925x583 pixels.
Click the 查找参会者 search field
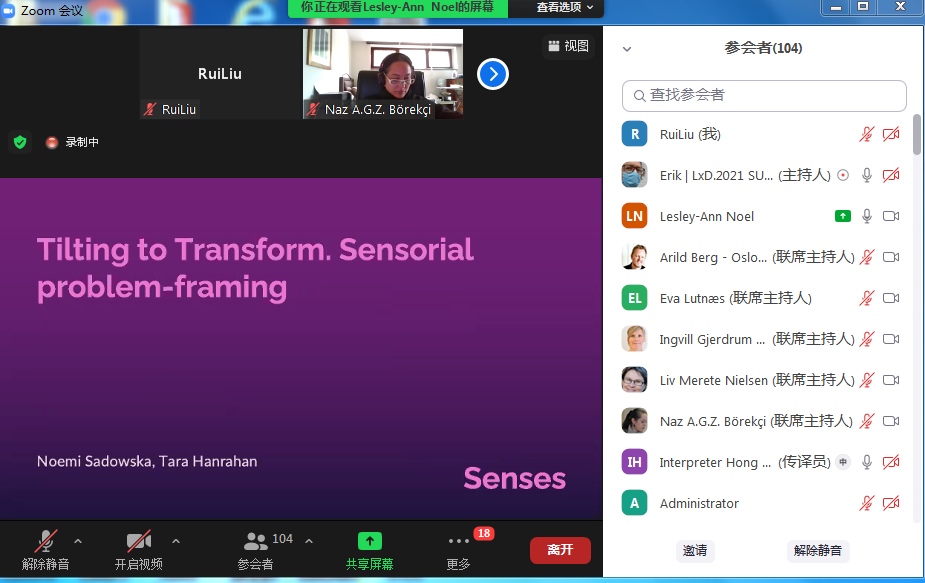764,95
